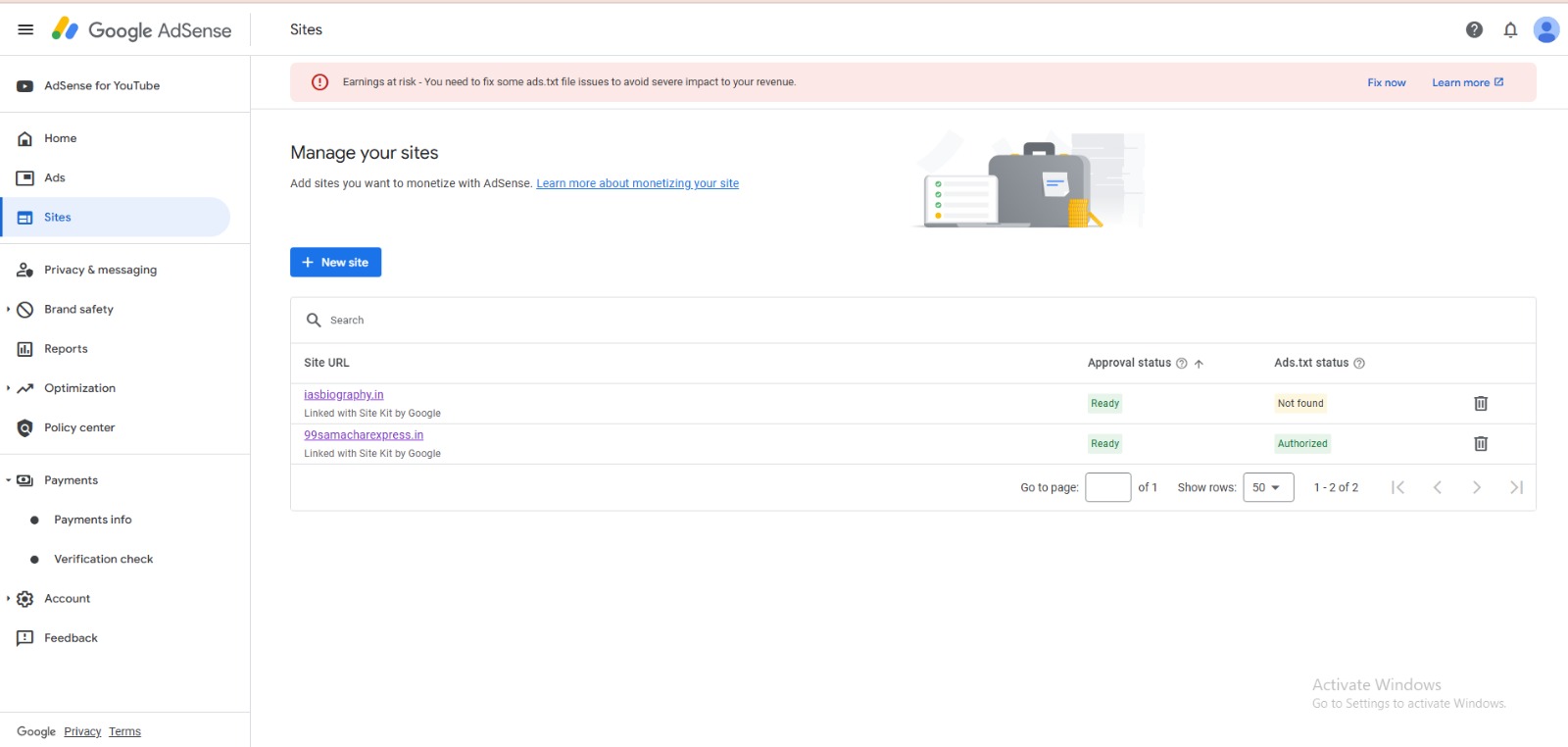Click Ready status for iasbiography.in

tap(1104, 403)
